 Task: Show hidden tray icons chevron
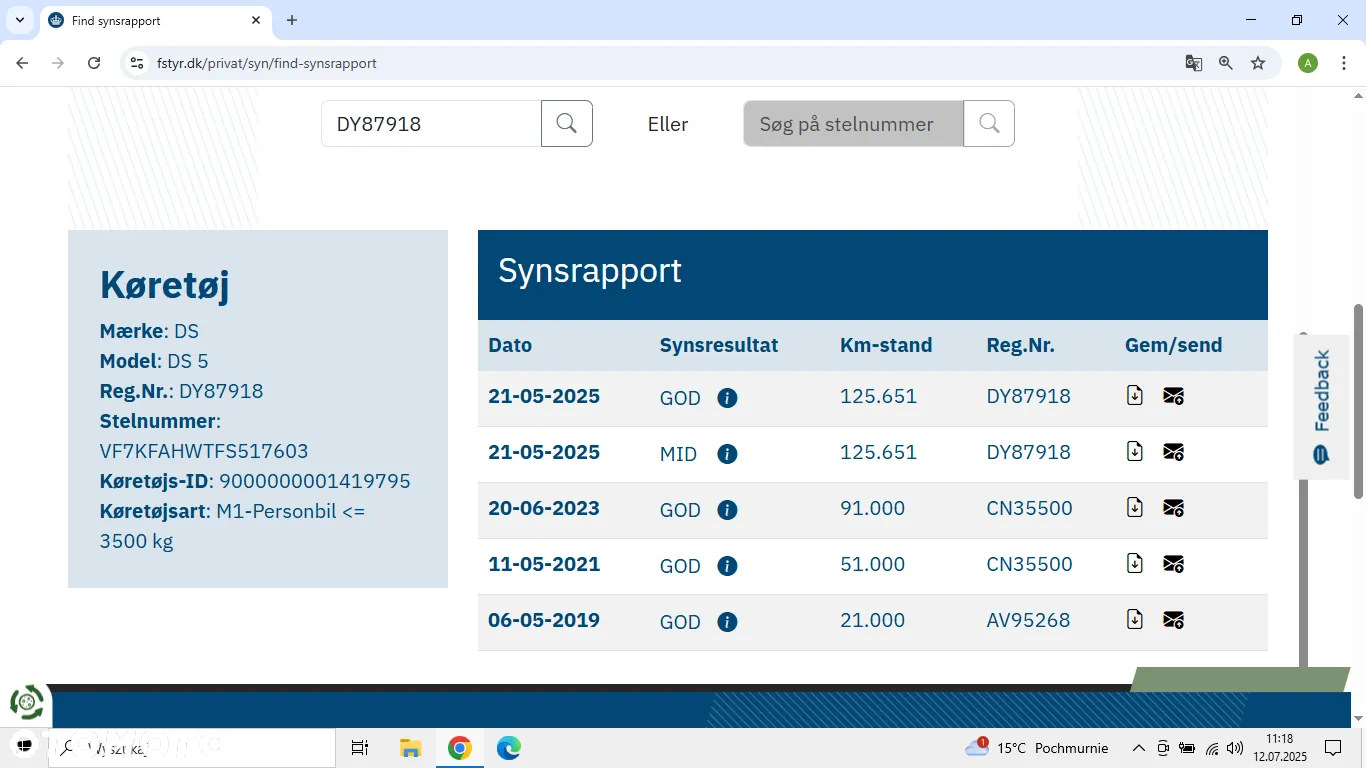click(1138, 748)
